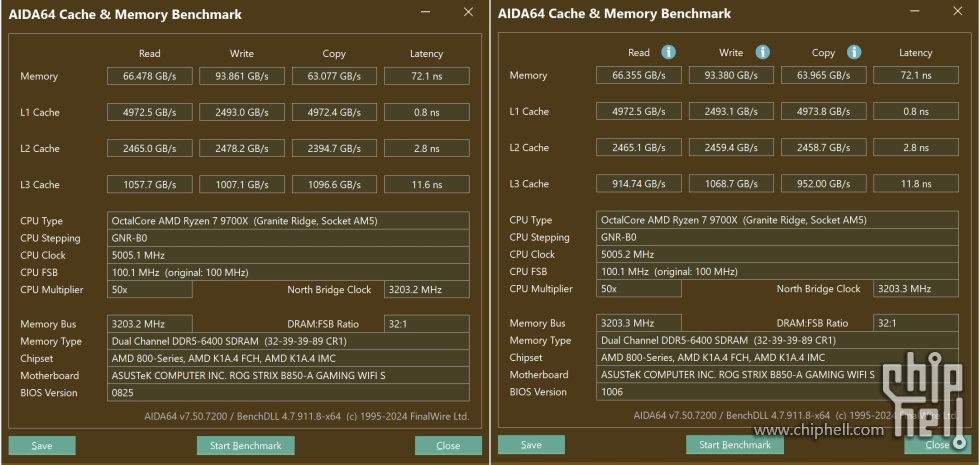Select Memory Latency field in left window
Image resolution: width=980 pixels, height=465 pixels.
427,76
